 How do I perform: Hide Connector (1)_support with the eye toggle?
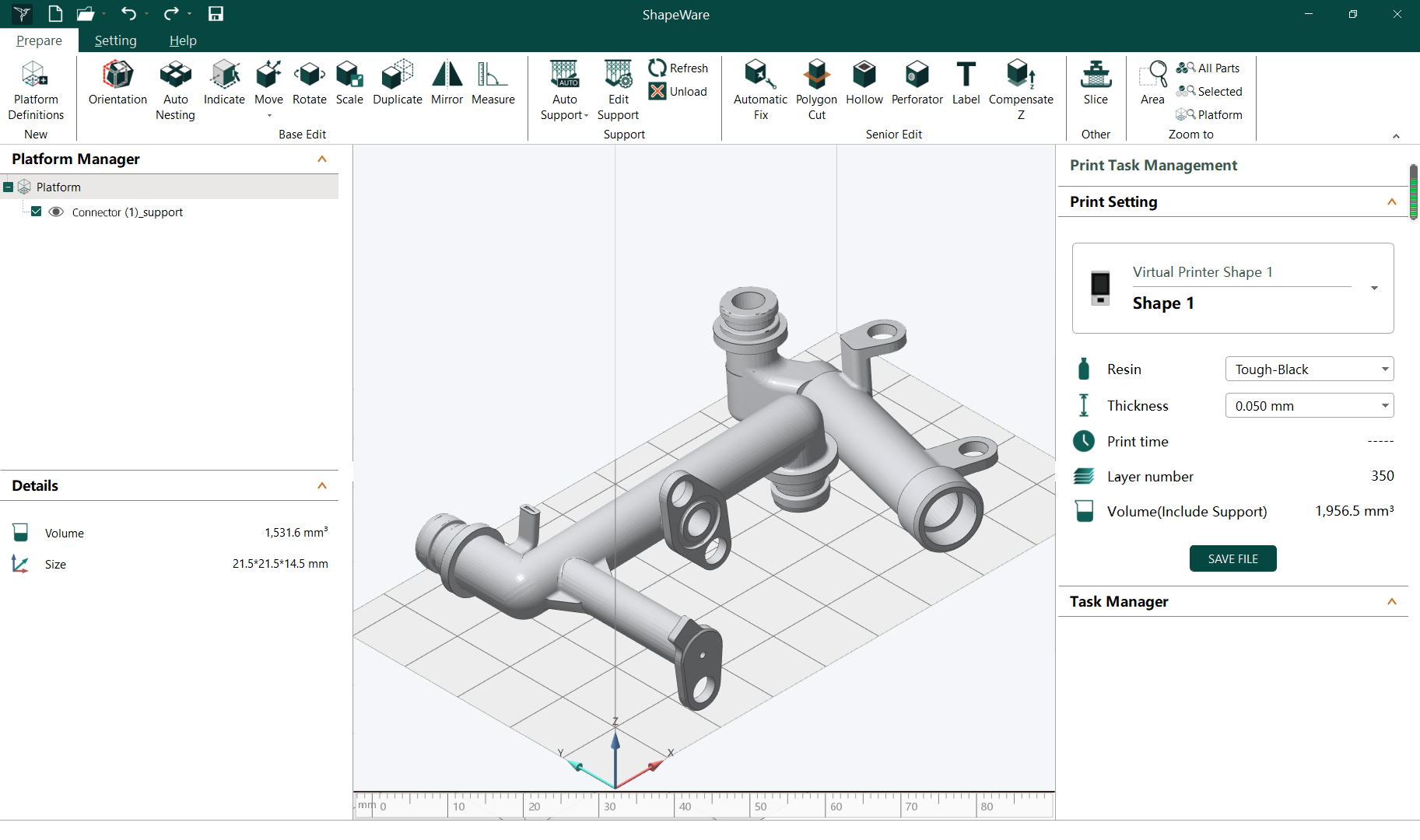pos(56,211)
